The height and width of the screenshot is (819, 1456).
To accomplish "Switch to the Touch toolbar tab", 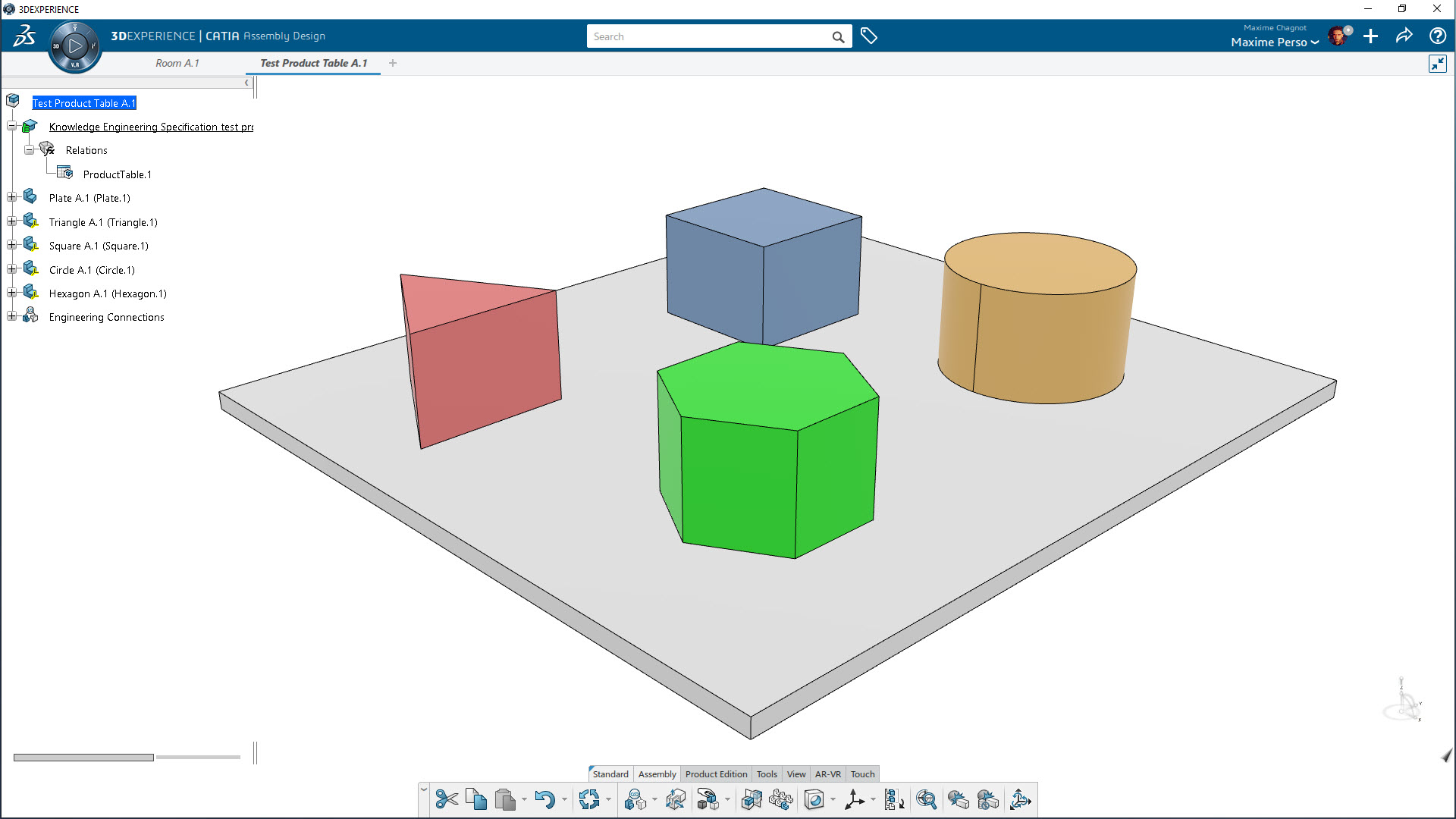I will pos(862,774).
